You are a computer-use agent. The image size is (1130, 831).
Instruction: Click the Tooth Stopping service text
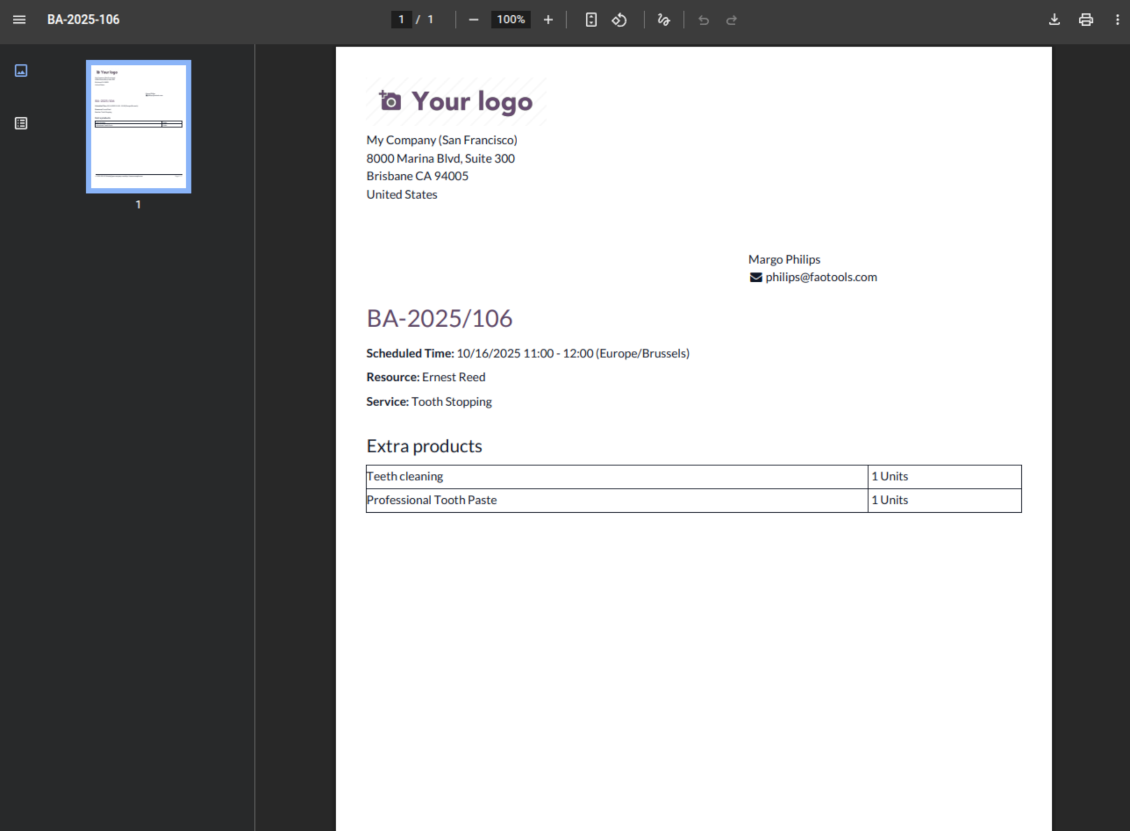click(451, 401)
